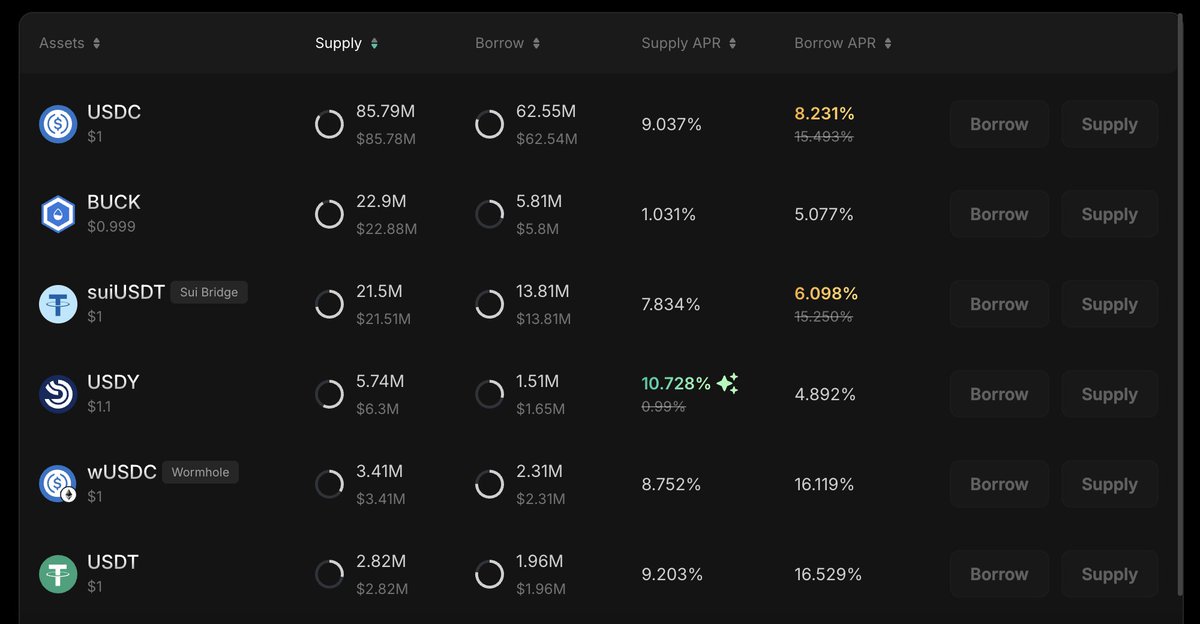Screen dimensions: 1200x624
Task: Click the USDY token icon
Action: 58,394
